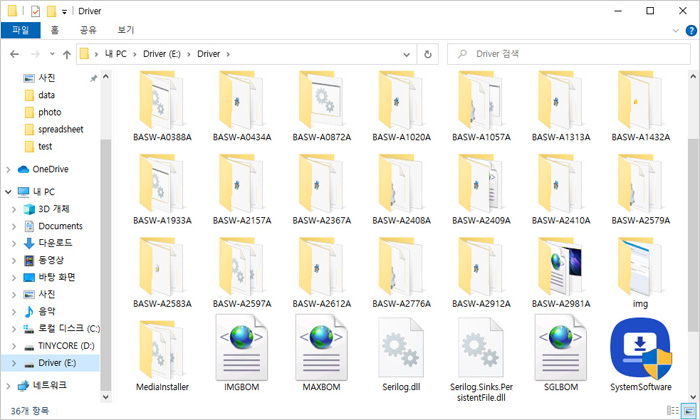Switch to details view layout

673,411
